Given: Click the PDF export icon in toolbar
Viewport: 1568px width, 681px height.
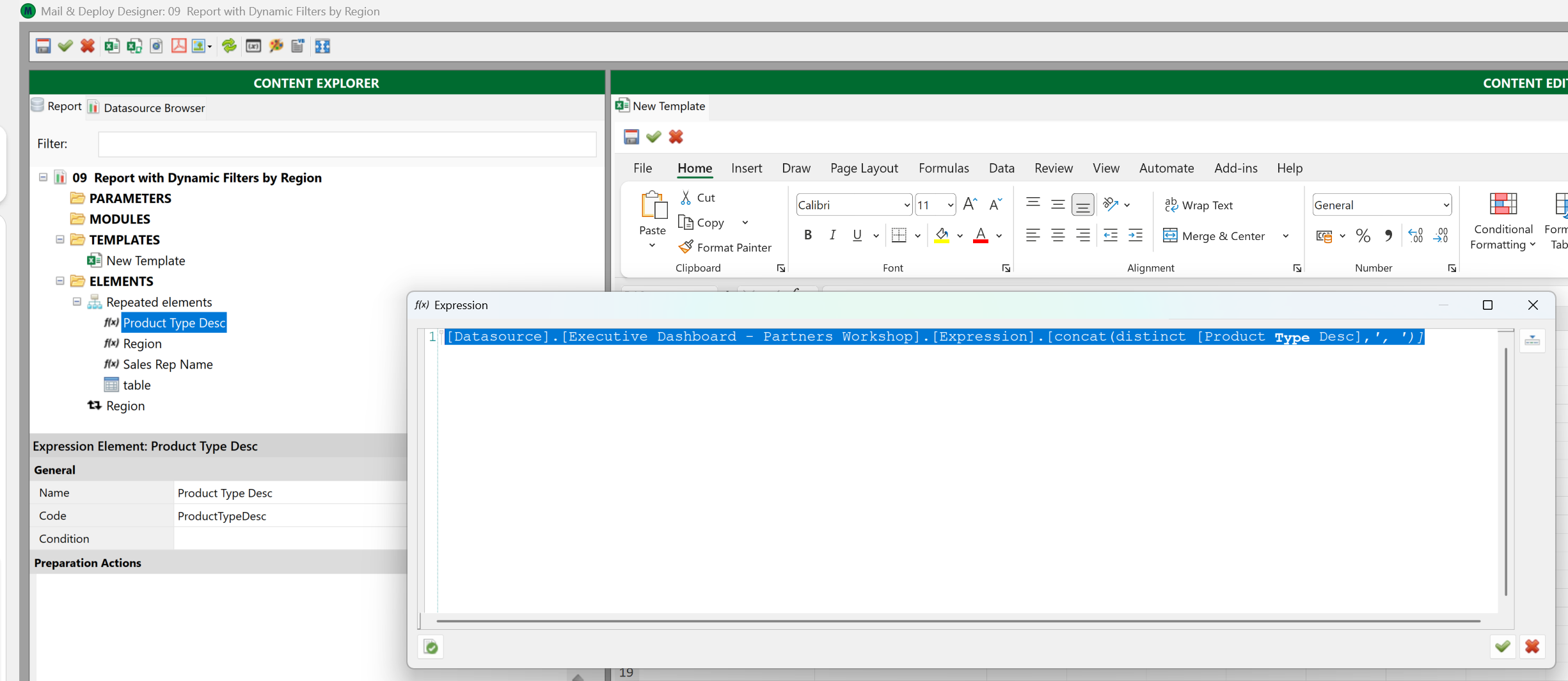Looking at the screenshot, I should pyautogui.click(x=179, y=46).
